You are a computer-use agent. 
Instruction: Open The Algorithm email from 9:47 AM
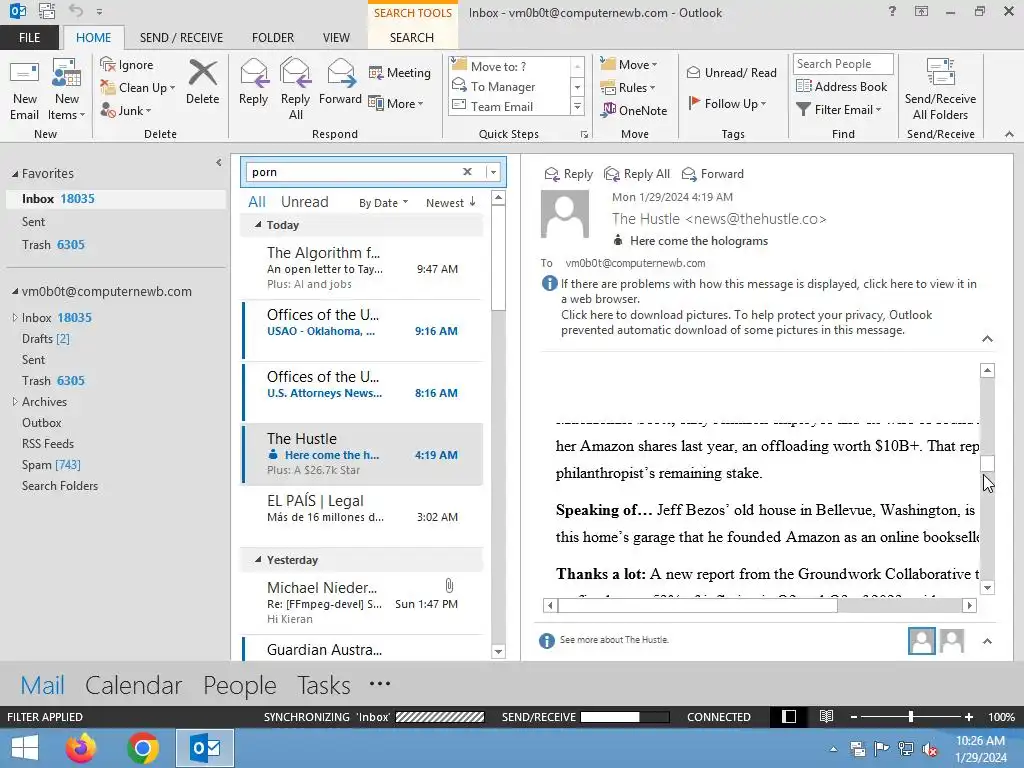point(363,267)
